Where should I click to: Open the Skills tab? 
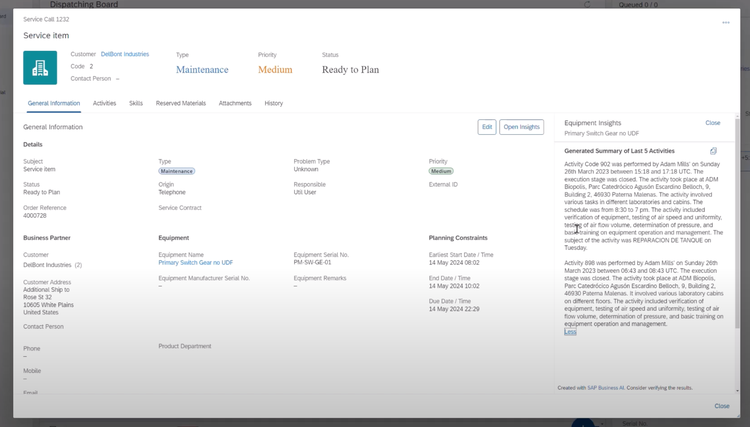tap(136, 103)
